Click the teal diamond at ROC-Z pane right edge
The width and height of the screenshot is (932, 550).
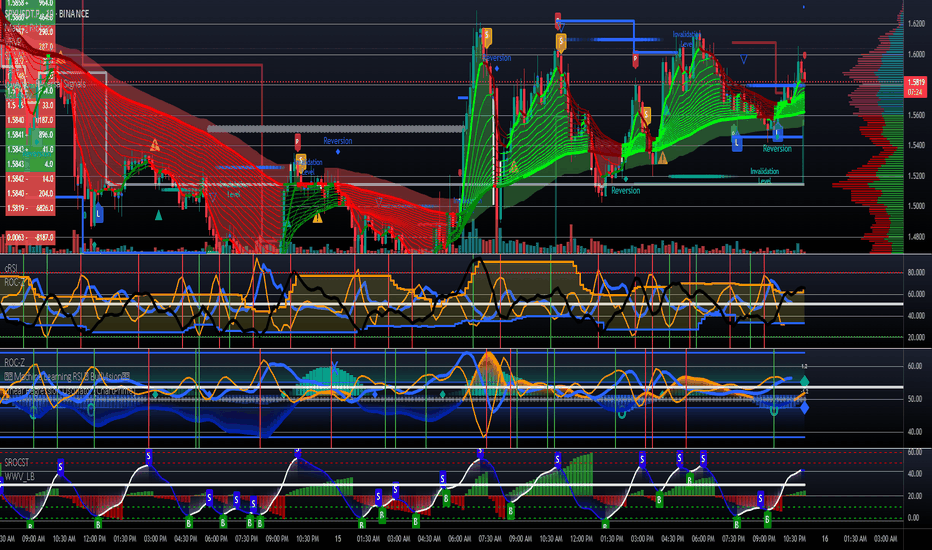click(804, 381)
